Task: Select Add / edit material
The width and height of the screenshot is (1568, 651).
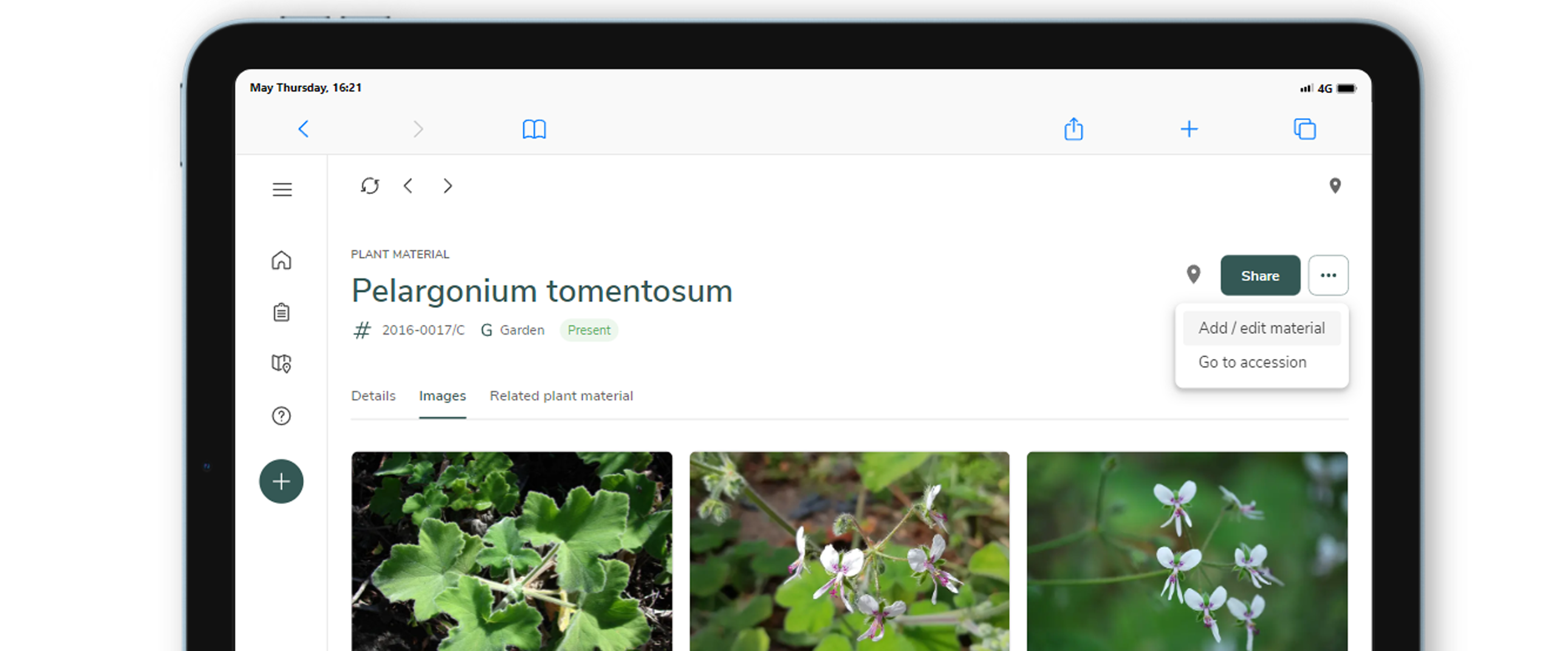Action: coord(1262,328)
